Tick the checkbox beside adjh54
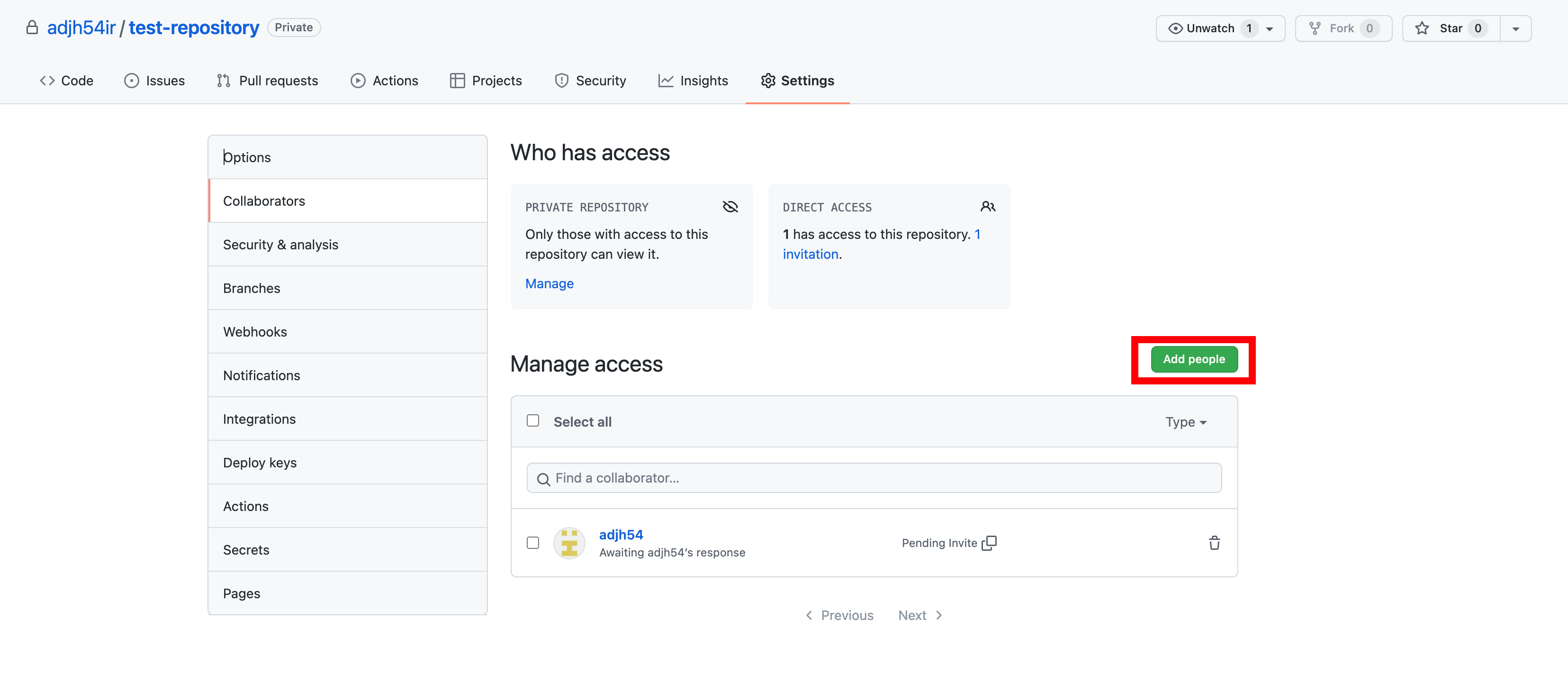The width and height of the screenshot is (1568, 693). click(532, 543)
